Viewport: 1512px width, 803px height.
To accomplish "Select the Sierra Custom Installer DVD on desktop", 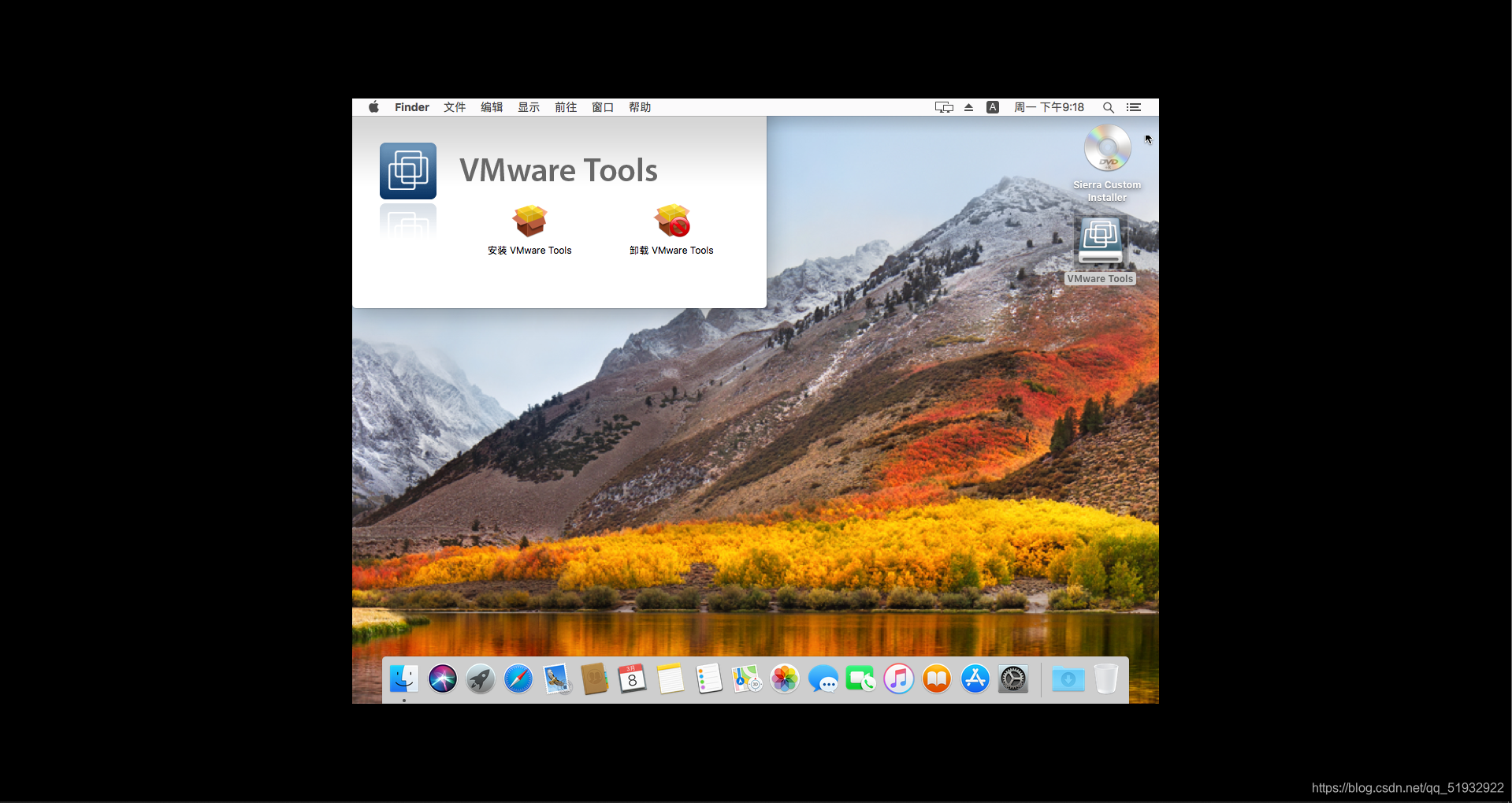I will (x=1107, y=147).
